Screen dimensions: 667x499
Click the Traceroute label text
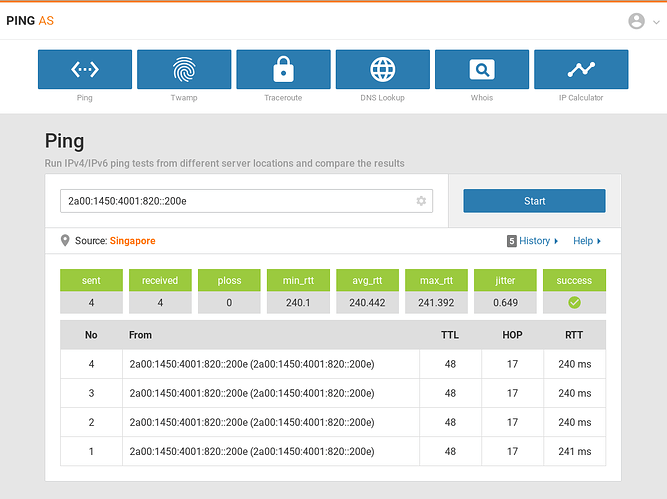[x=283, y=98]
